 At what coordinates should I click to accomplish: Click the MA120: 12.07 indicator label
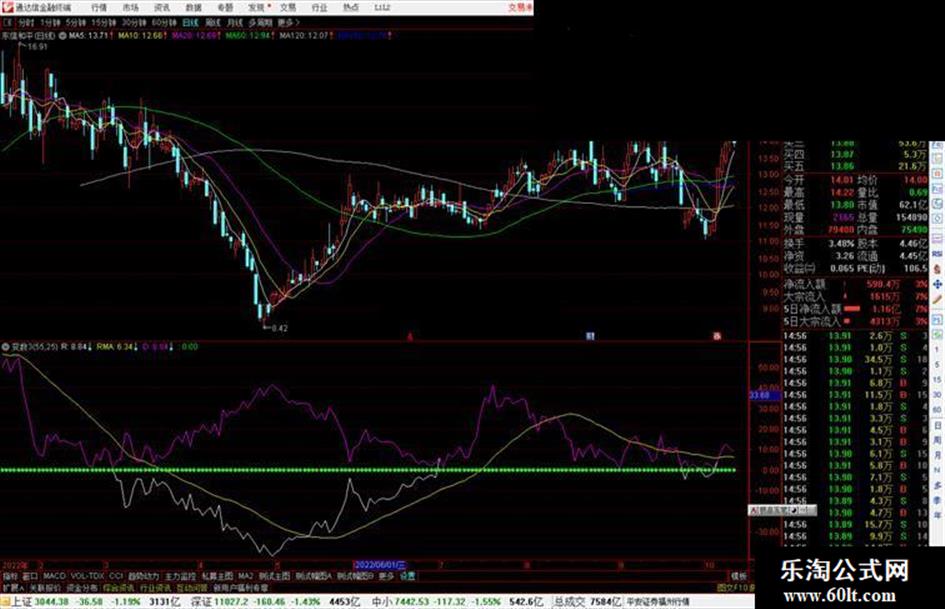tap(304, 36)
